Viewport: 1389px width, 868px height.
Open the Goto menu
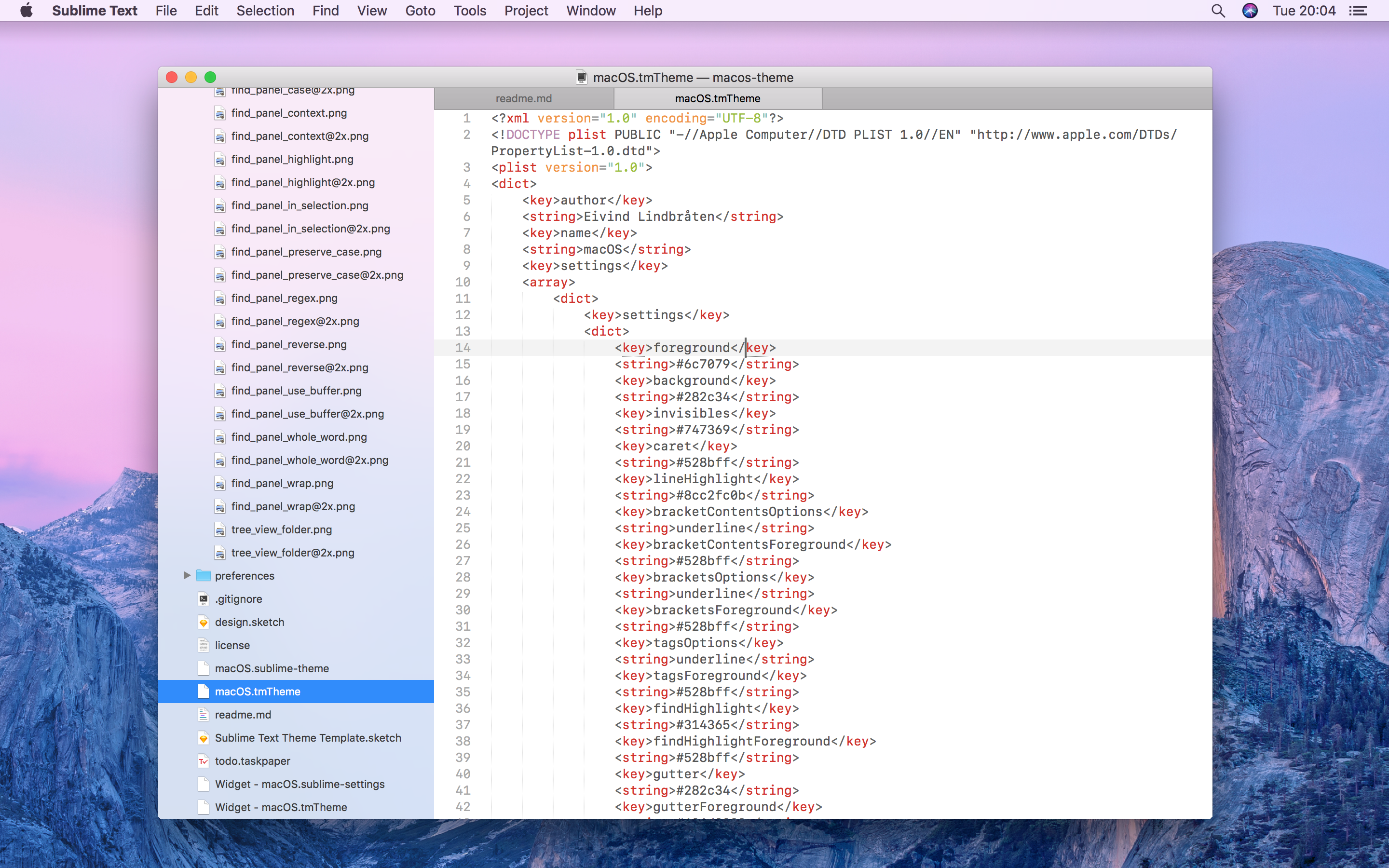click(420, 11)
